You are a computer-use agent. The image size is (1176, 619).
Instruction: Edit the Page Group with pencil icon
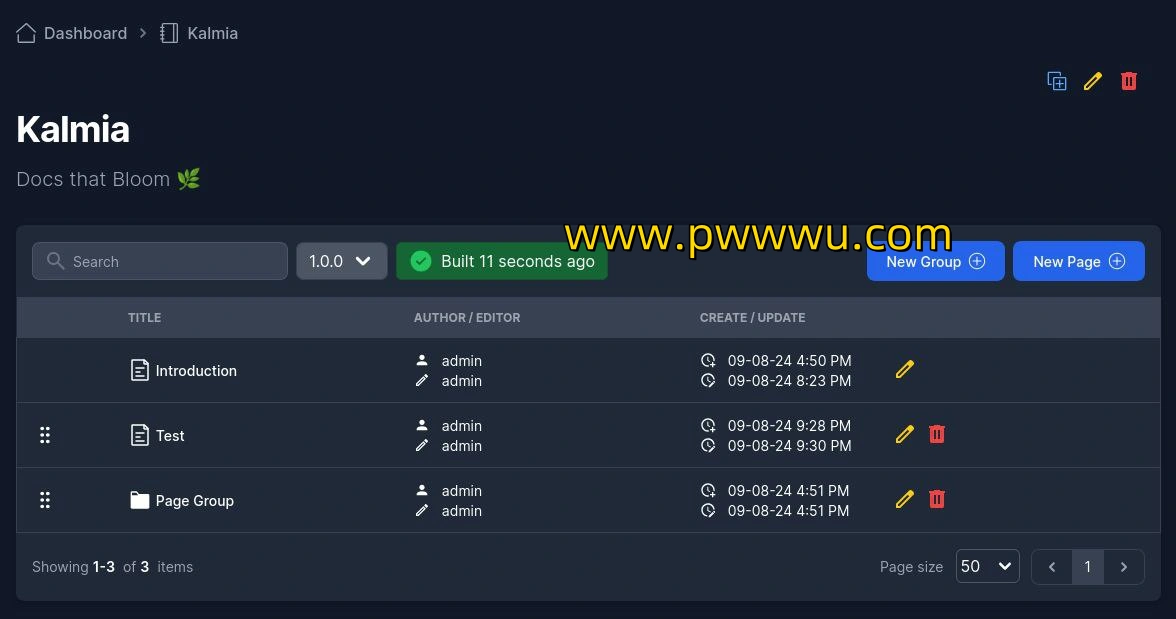point(904,499)
